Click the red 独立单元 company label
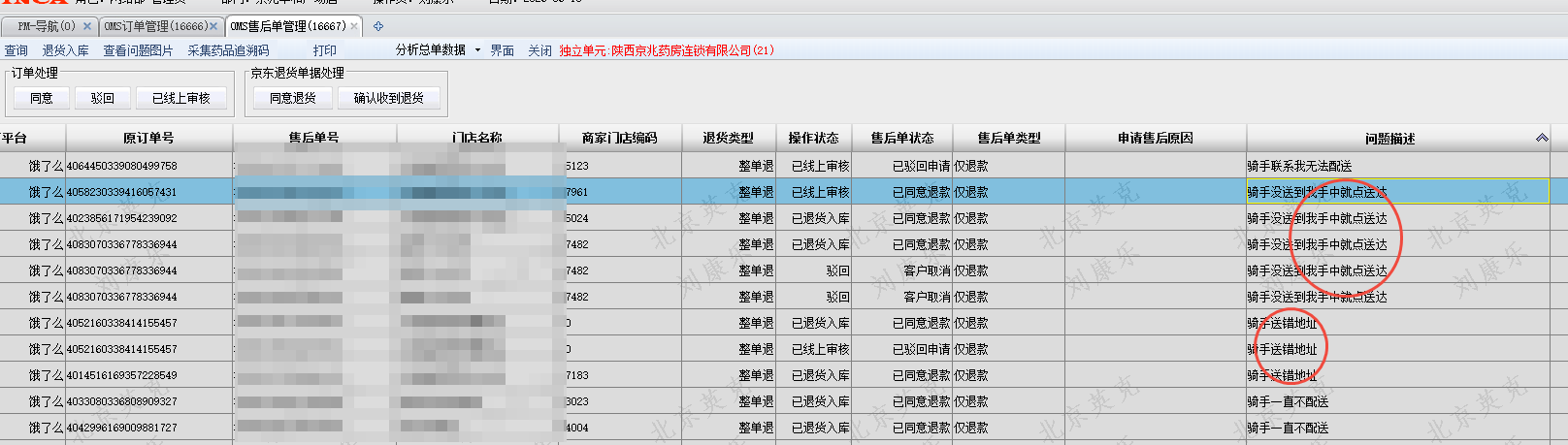This screenshot has width=1568, height=445. (667, 50)
